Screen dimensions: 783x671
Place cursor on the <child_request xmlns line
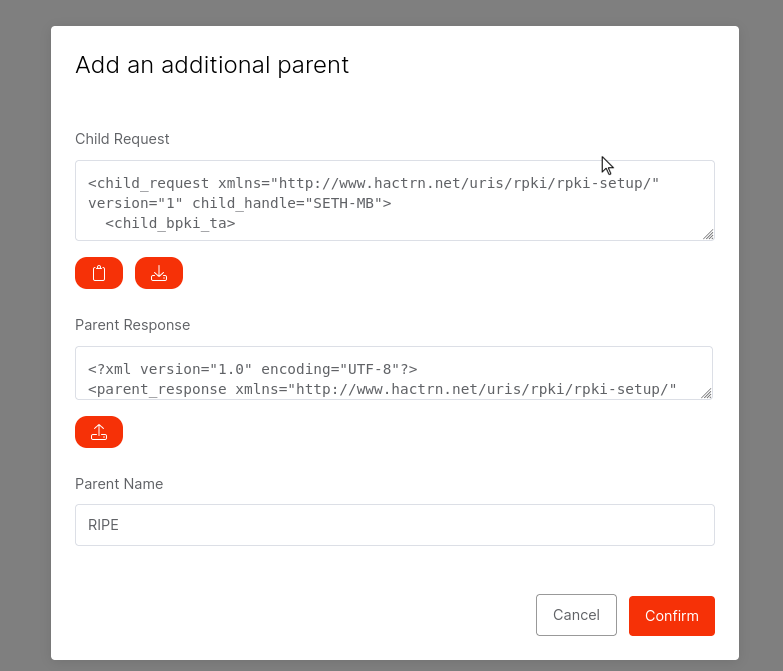pos(373,183)
